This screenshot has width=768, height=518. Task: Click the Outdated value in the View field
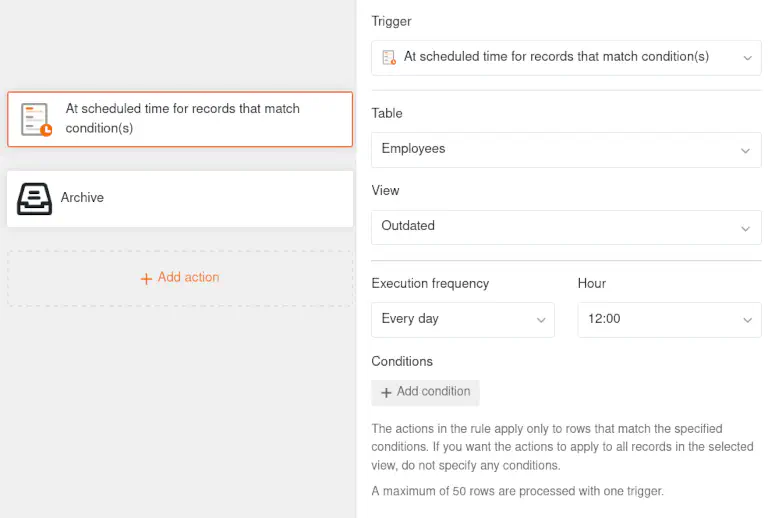(x=408, y=226)
